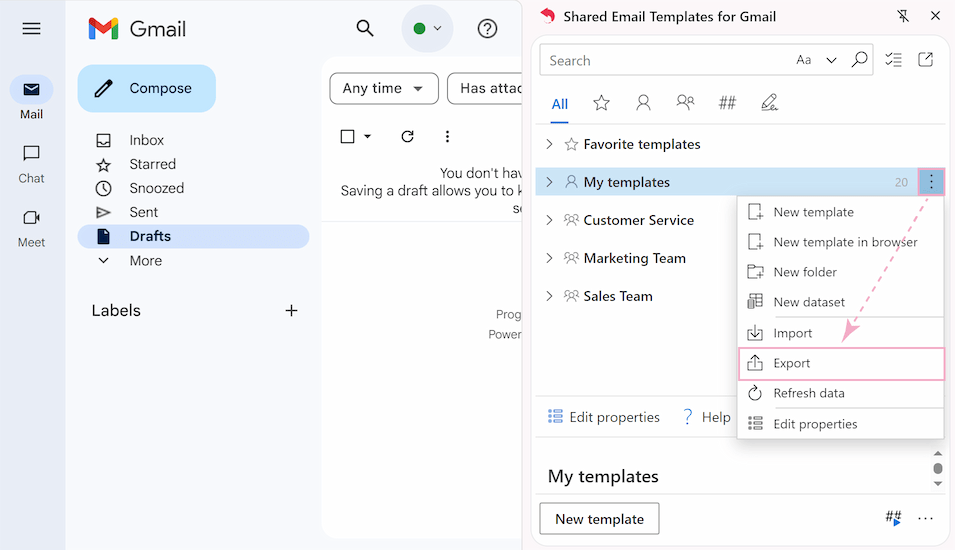Open the Inbox folder

click(x=193, y=140)
